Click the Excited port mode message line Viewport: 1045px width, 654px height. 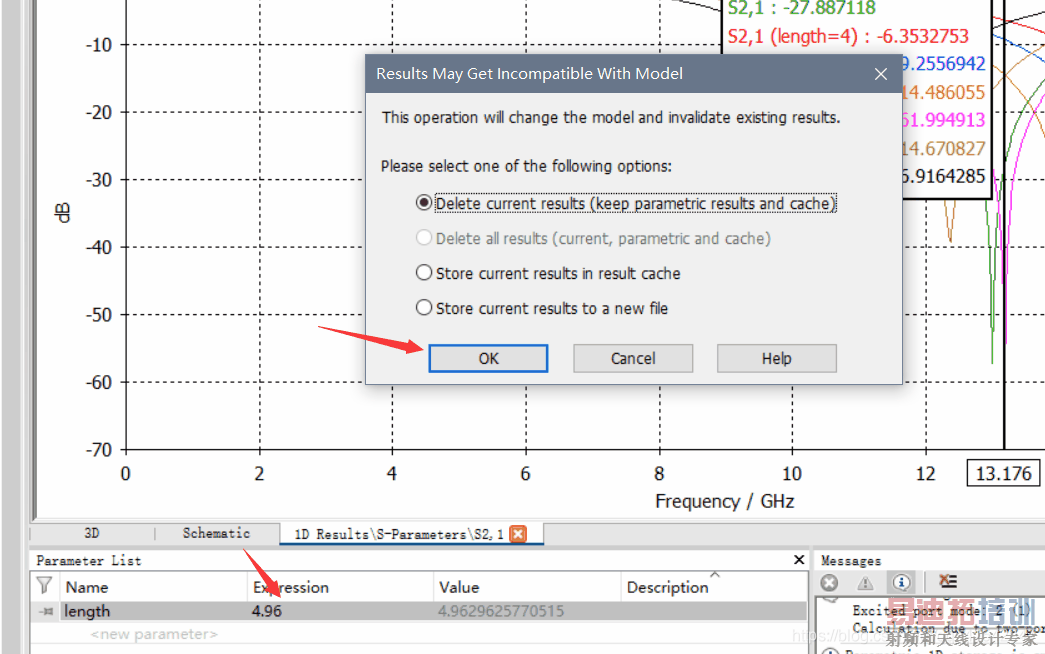click(x=941, y=611)
